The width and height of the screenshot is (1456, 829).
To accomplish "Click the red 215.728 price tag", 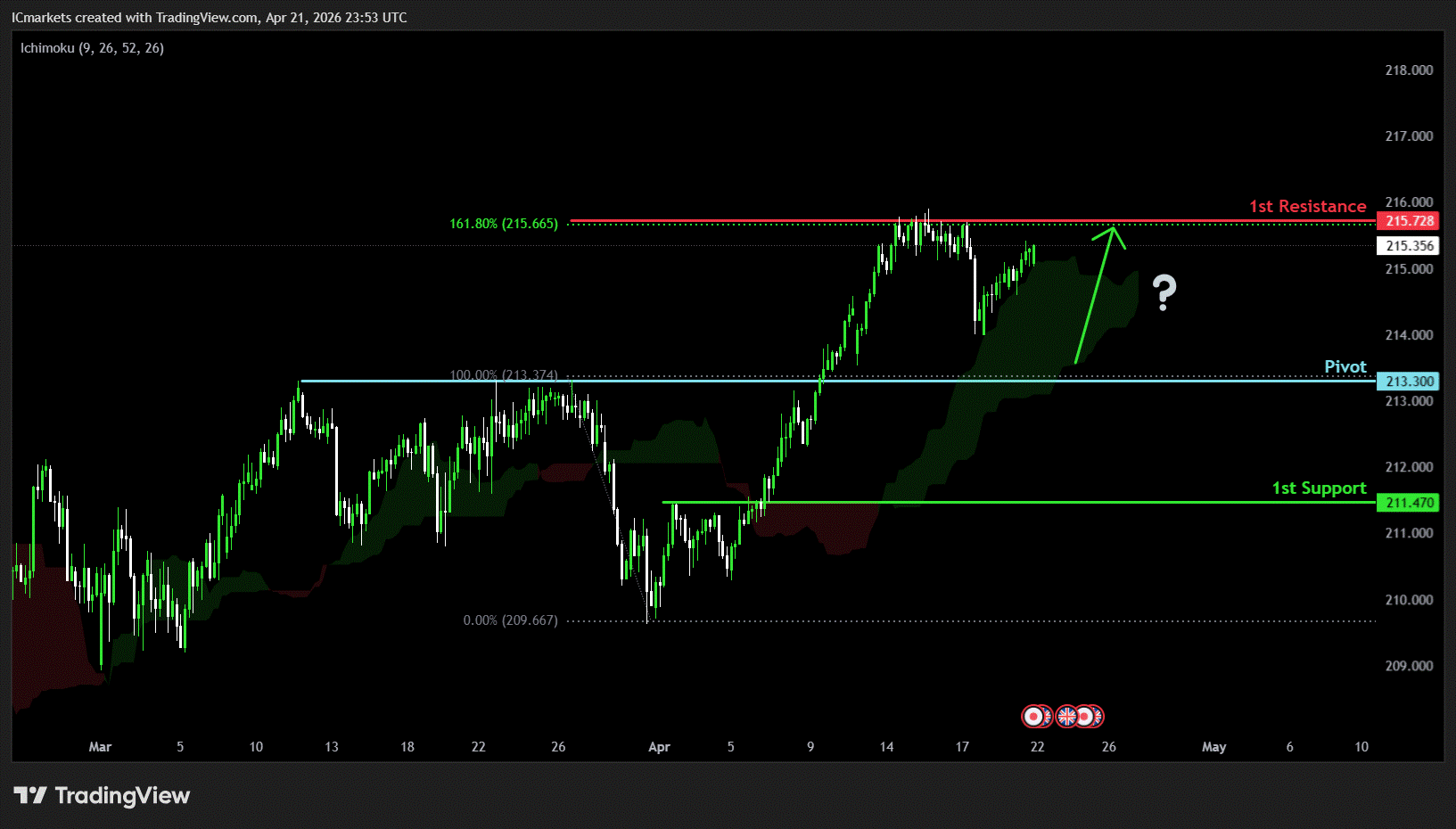I will click(1408, 221).
